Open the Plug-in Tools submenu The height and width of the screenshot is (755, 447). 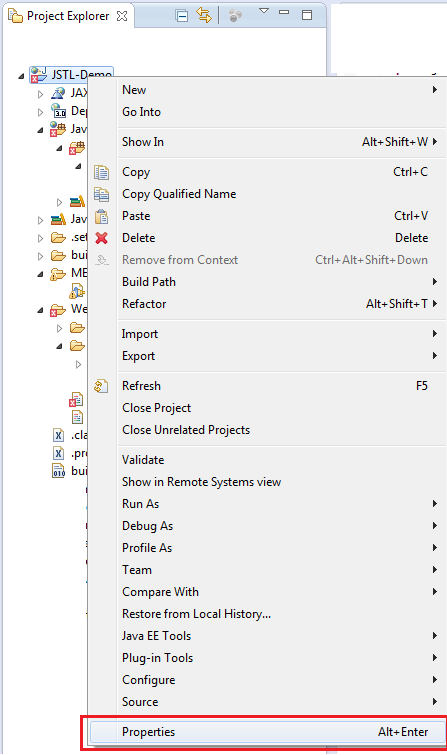pos(267,658)
